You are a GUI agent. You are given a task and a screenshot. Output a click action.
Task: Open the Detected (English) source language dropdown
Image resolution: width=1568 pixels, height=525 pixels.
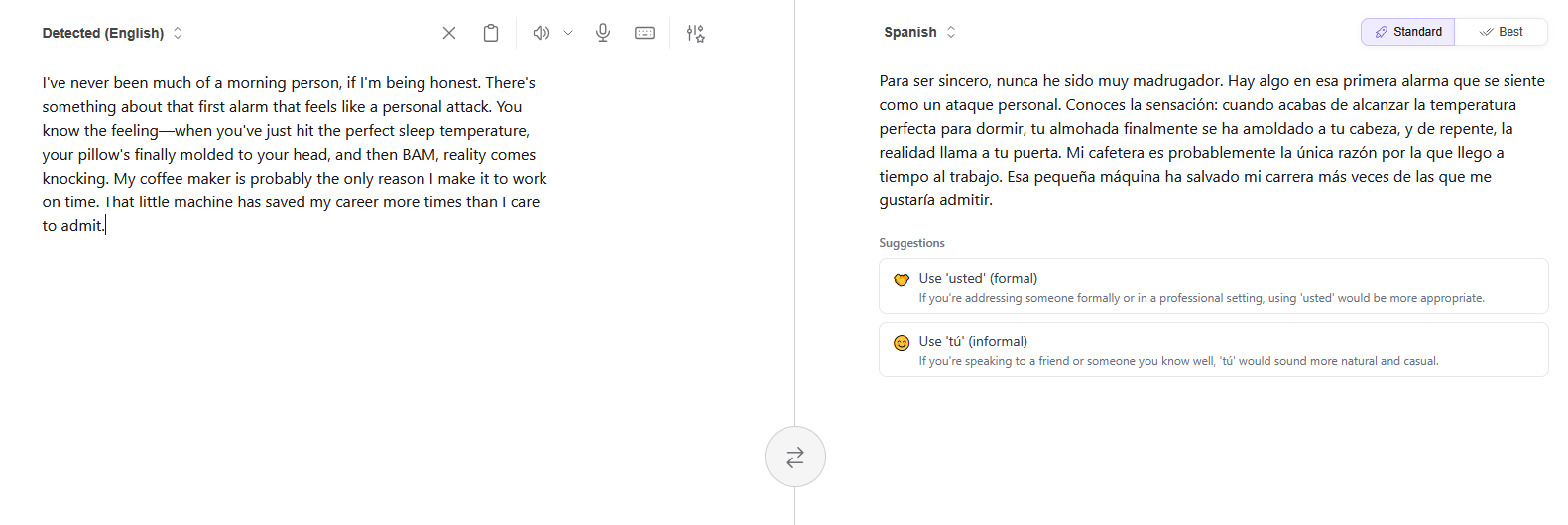(112, 33)
